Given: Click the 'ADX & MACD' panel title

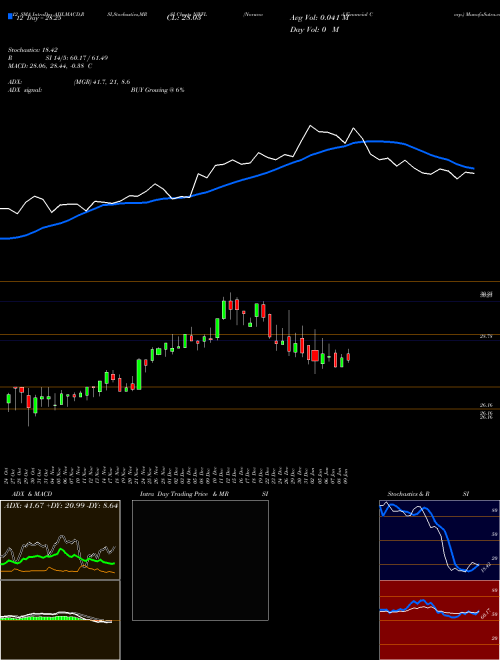Looking at the screenshot, I should coord(32,494).
